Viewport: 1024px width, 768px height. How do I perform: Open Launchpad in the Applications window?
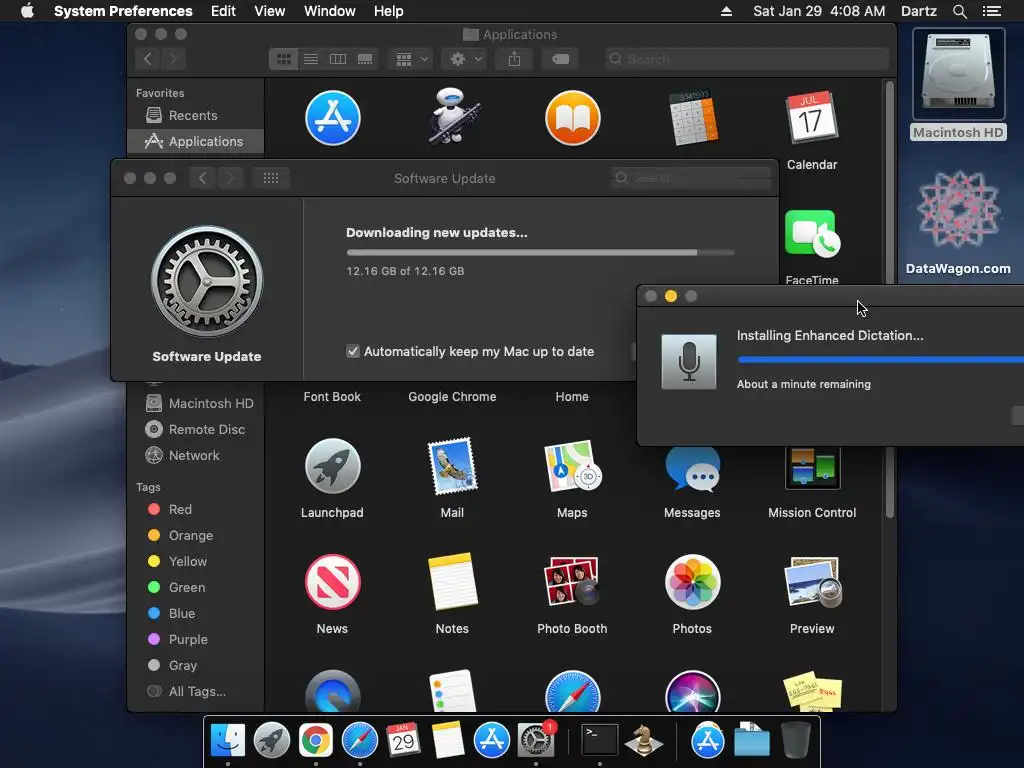[332, 466]
